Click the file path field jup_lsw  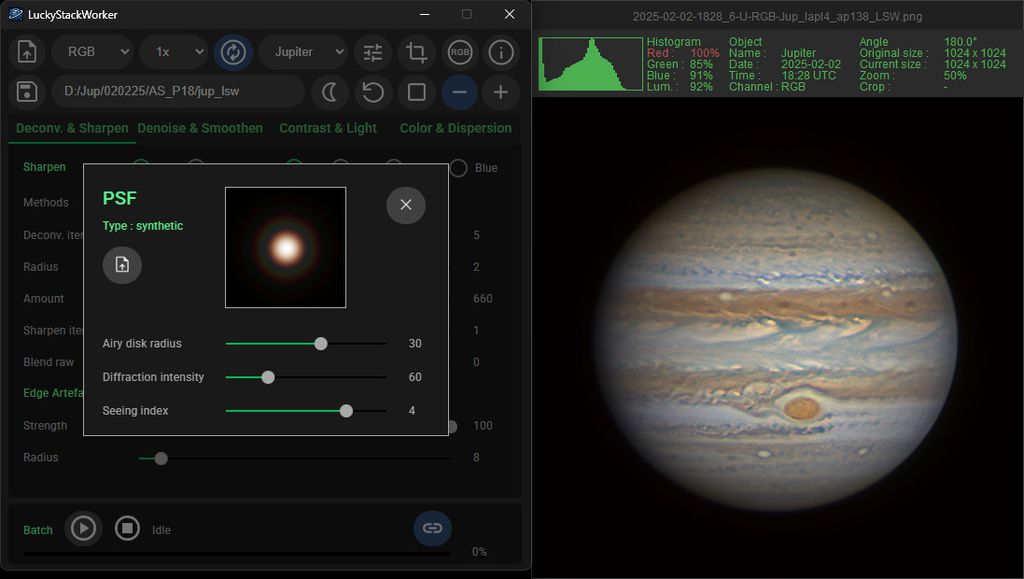click(x=178, y=91)
